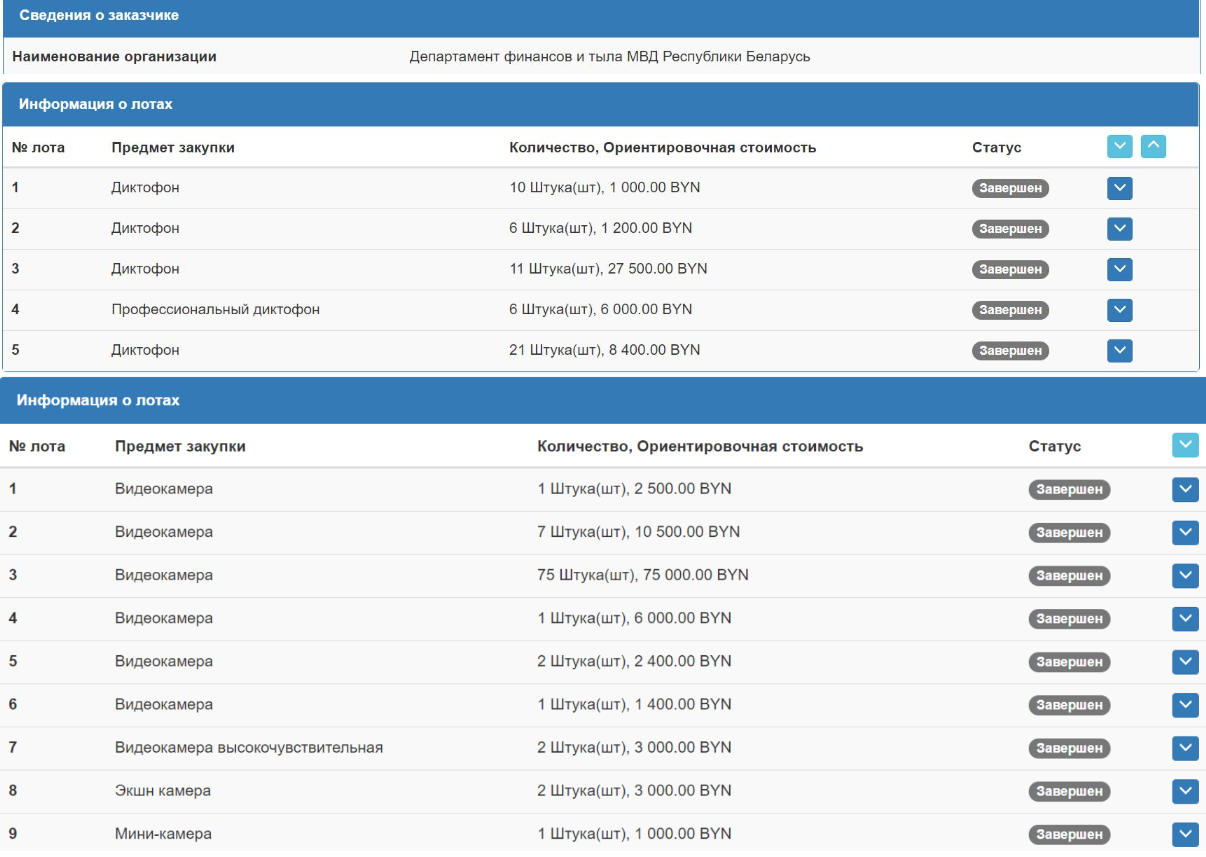Screen dimensions: 1206x857
Task: Show details of the 21 Штука Диктофон lot
Action: pos(1119,350)
